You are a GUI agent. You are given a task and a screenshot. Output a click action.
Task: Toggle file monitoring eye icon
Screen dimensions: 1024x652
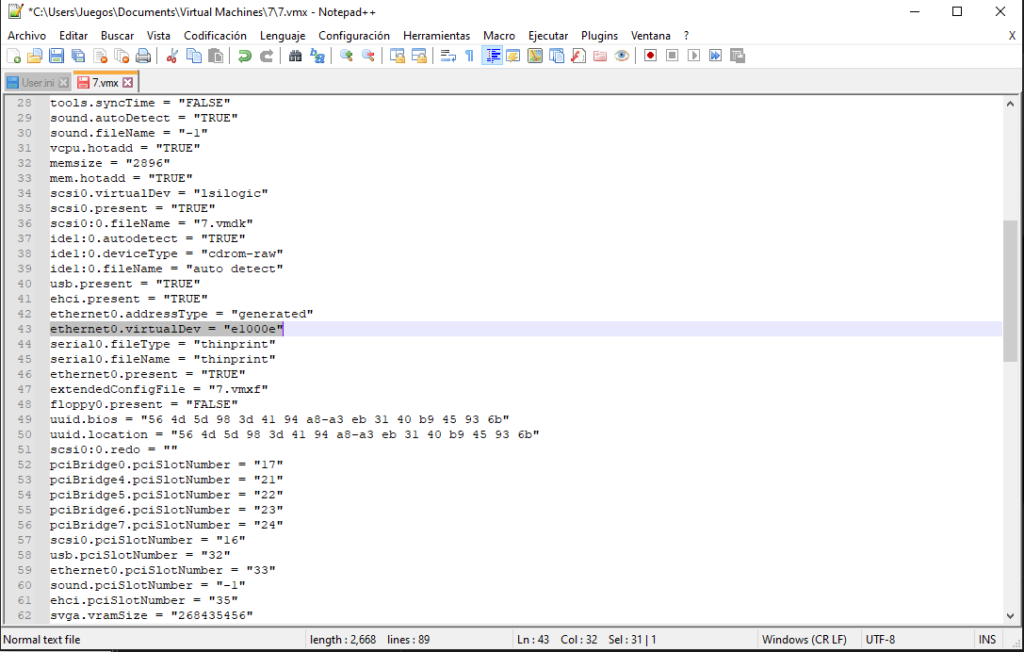pos(622,56)
